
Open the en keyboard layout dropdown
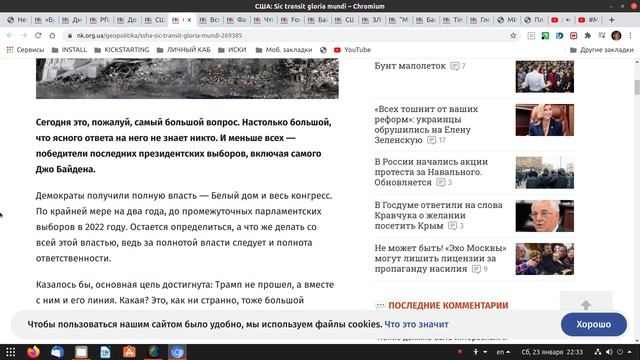(503, 352)
